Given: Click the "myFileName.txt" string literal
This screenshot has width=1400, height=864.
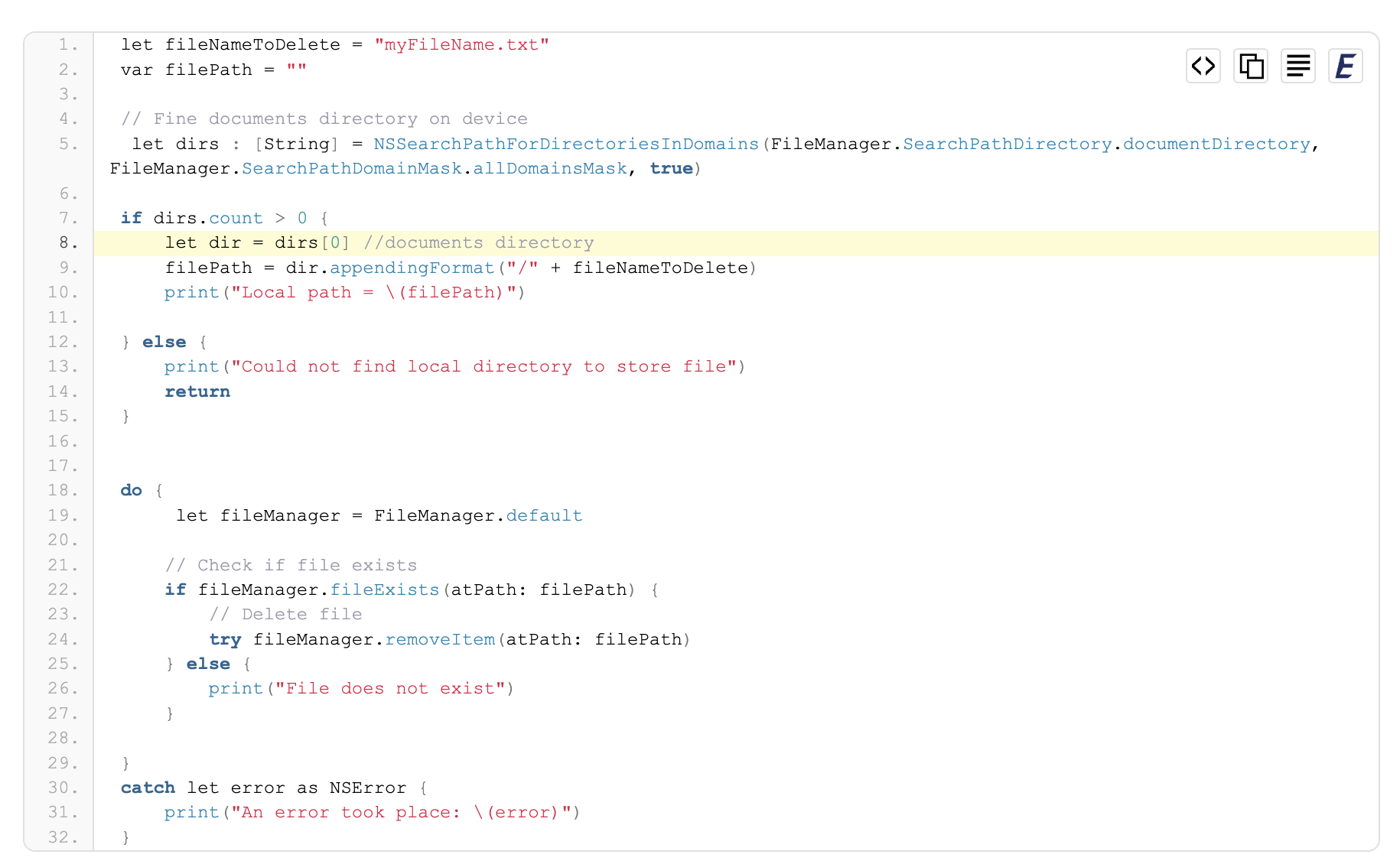Looking at the screenshot, I should click(461, 45).
